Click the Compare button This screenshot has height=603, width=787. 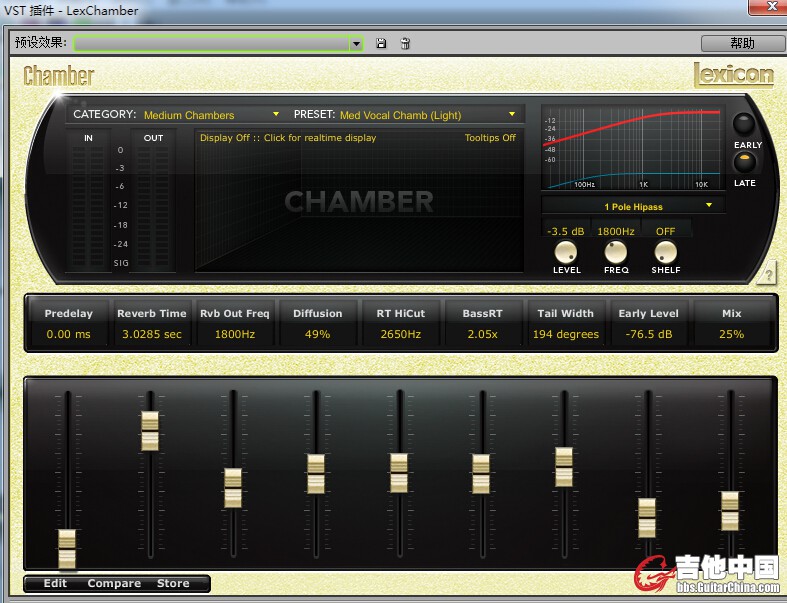(114, 583)
